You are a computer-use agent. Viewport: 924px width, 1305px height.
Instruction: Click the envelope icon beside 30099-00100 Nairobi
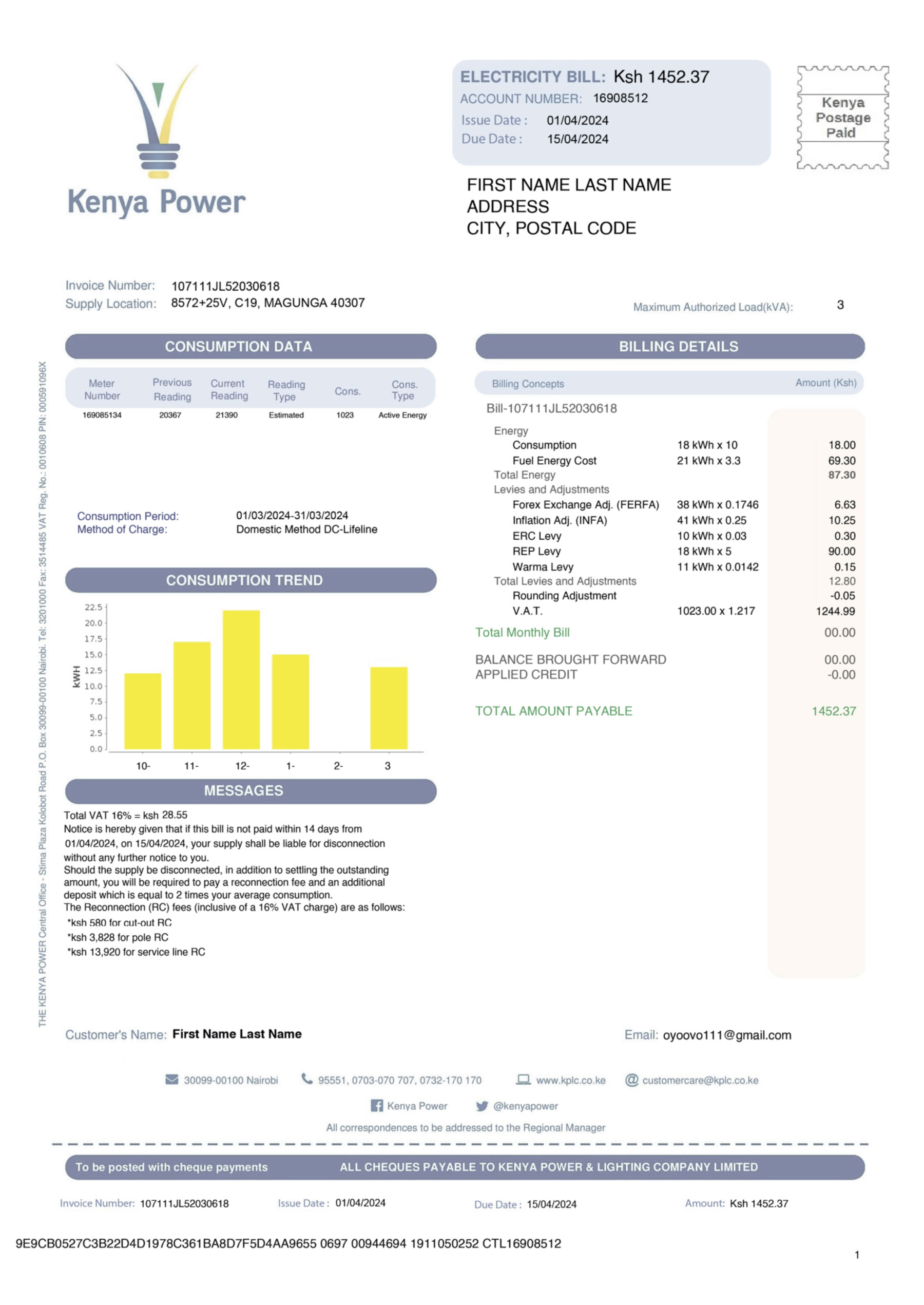(x=171, y=1080)
